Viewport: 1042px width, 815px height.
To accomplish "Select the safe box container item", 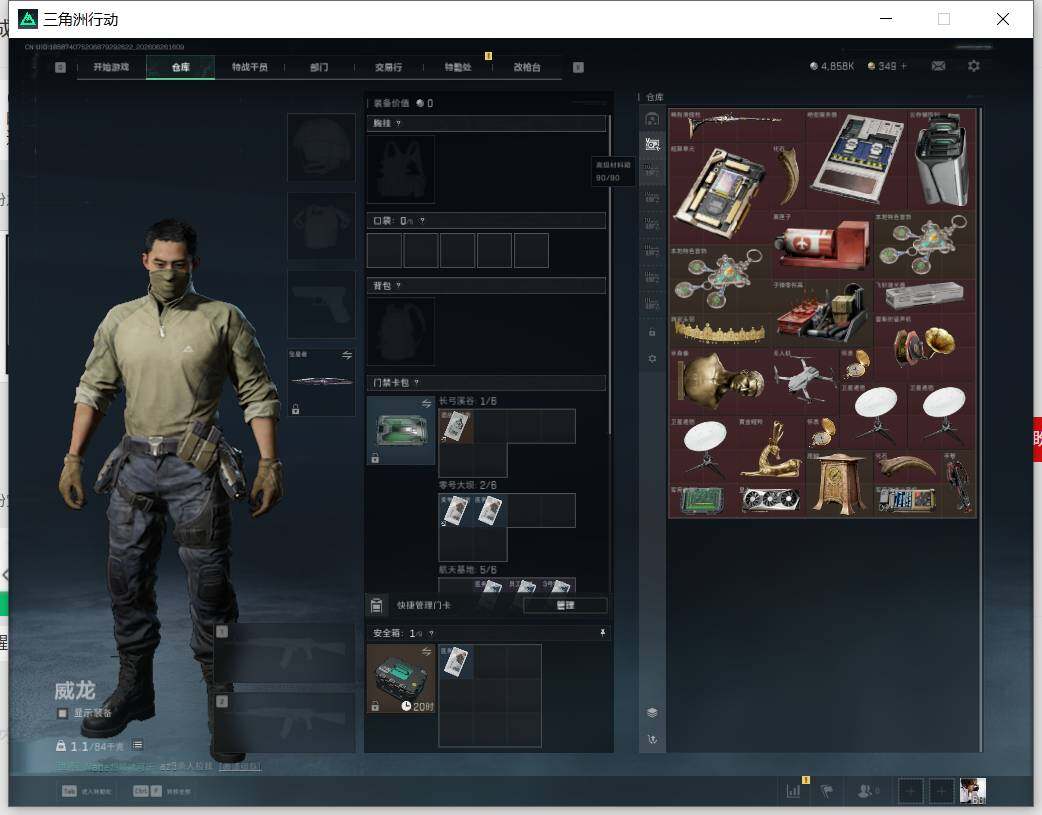I will click(x=401, y=678).
